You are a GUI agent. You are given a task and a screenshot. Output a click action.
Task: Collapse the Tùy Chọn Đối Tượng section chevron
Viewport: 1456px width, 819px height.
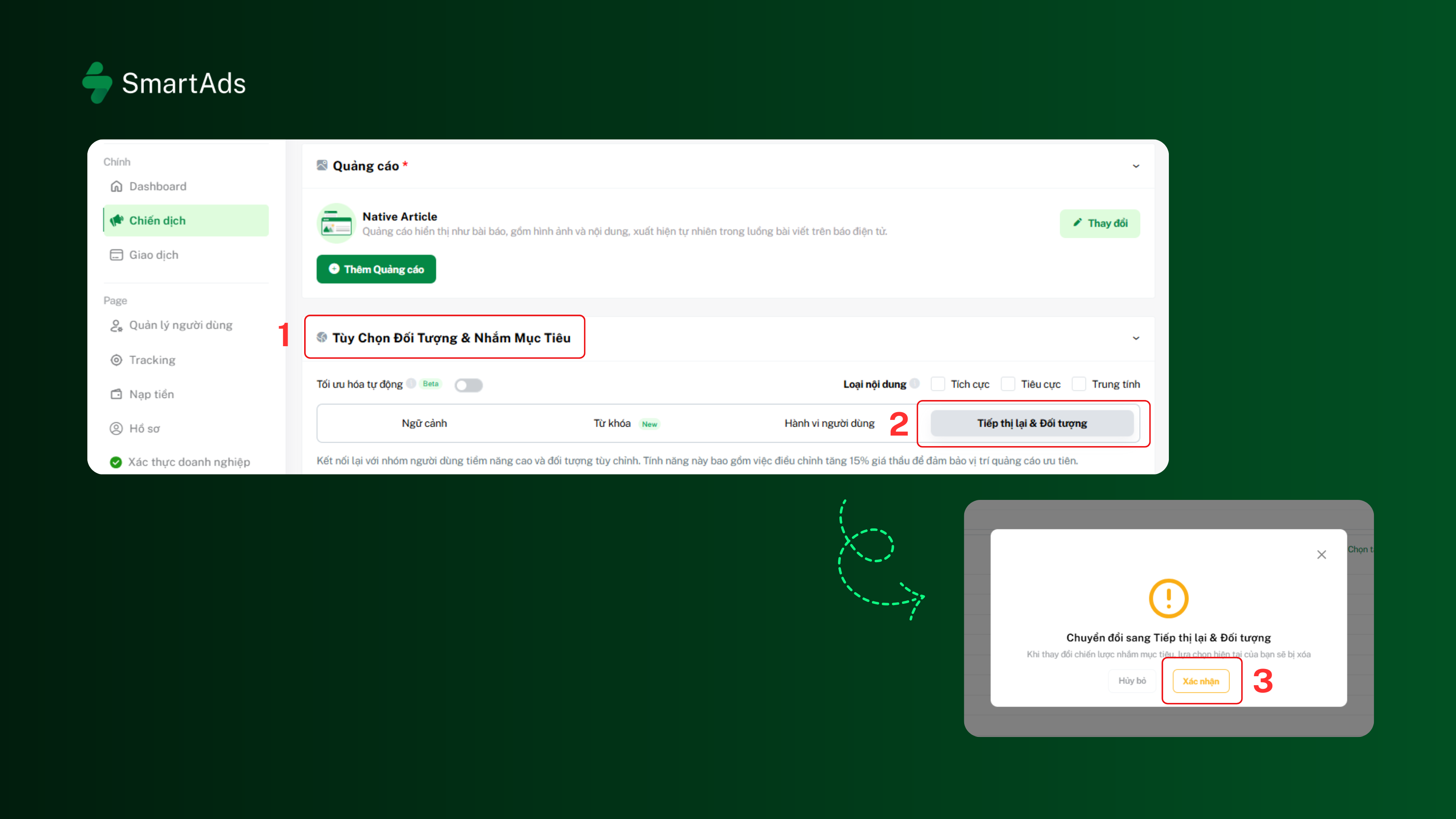click(1136, 338)
